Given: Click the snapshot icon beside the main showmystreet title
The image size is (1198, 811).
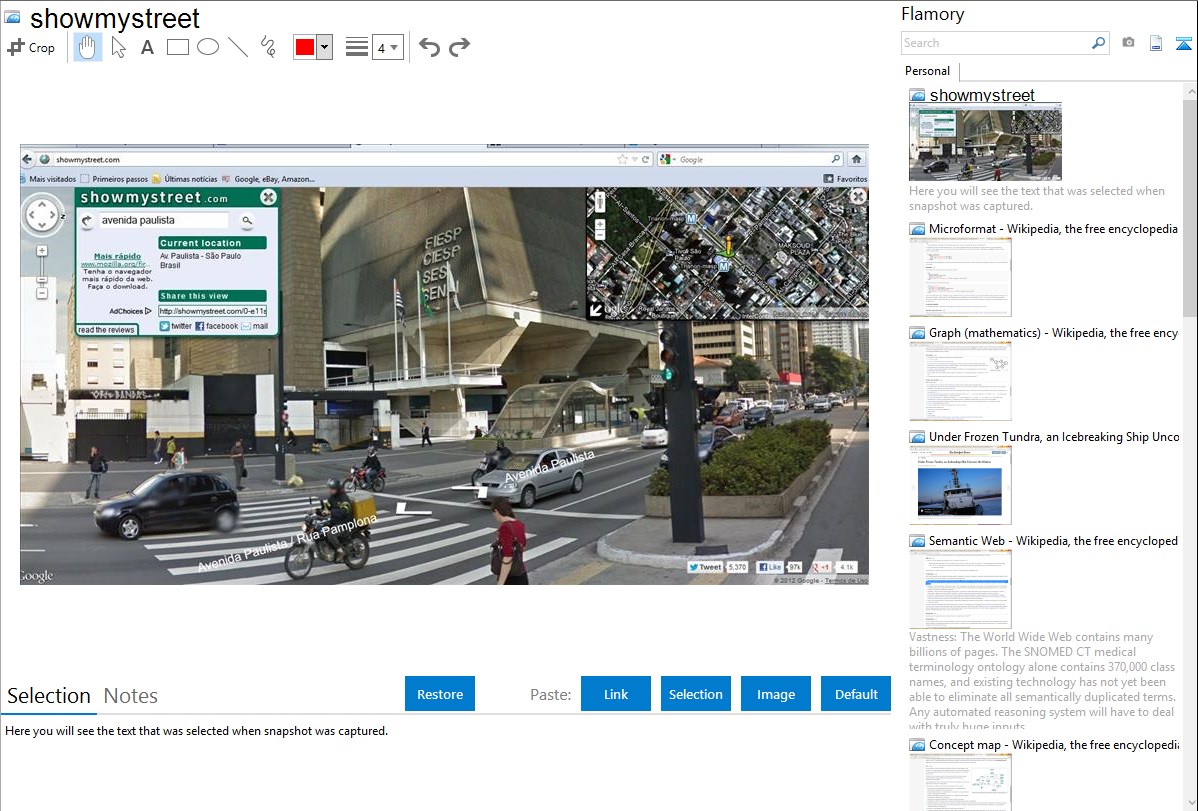Looking at the screenshot, I should [x=13, y=18].
